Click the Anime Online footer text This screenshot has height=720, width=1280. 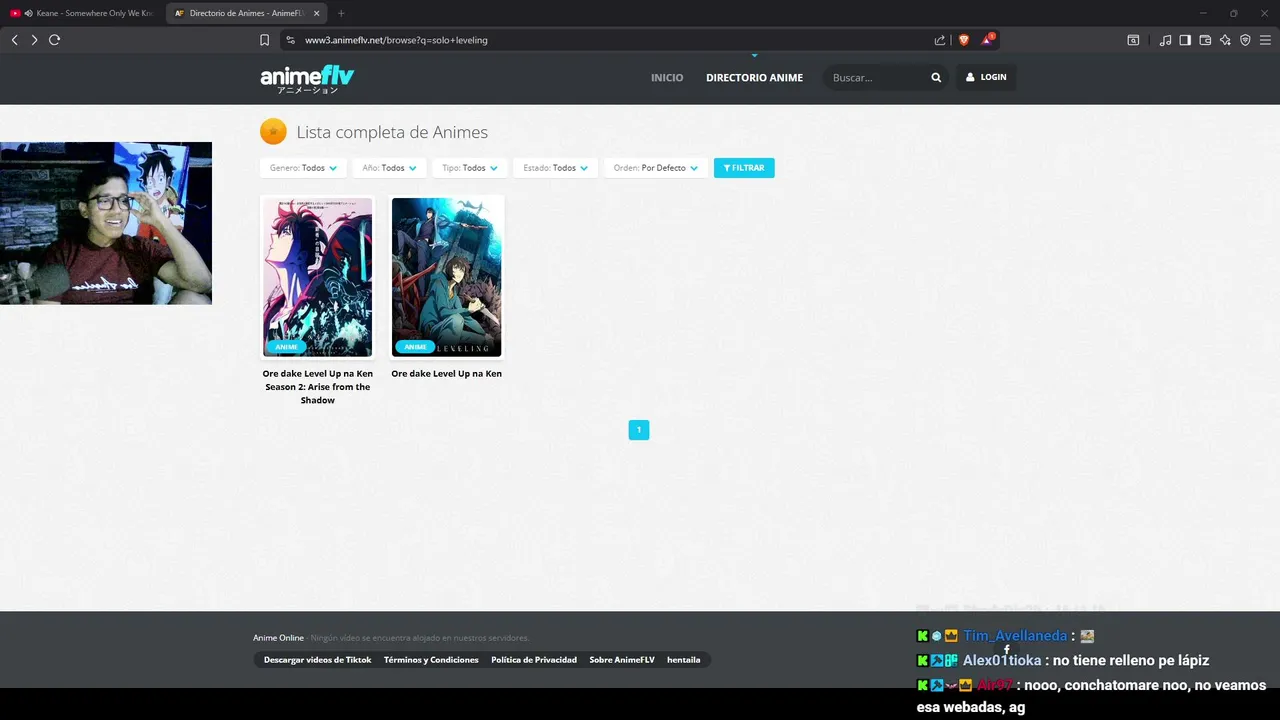(278, 638)
